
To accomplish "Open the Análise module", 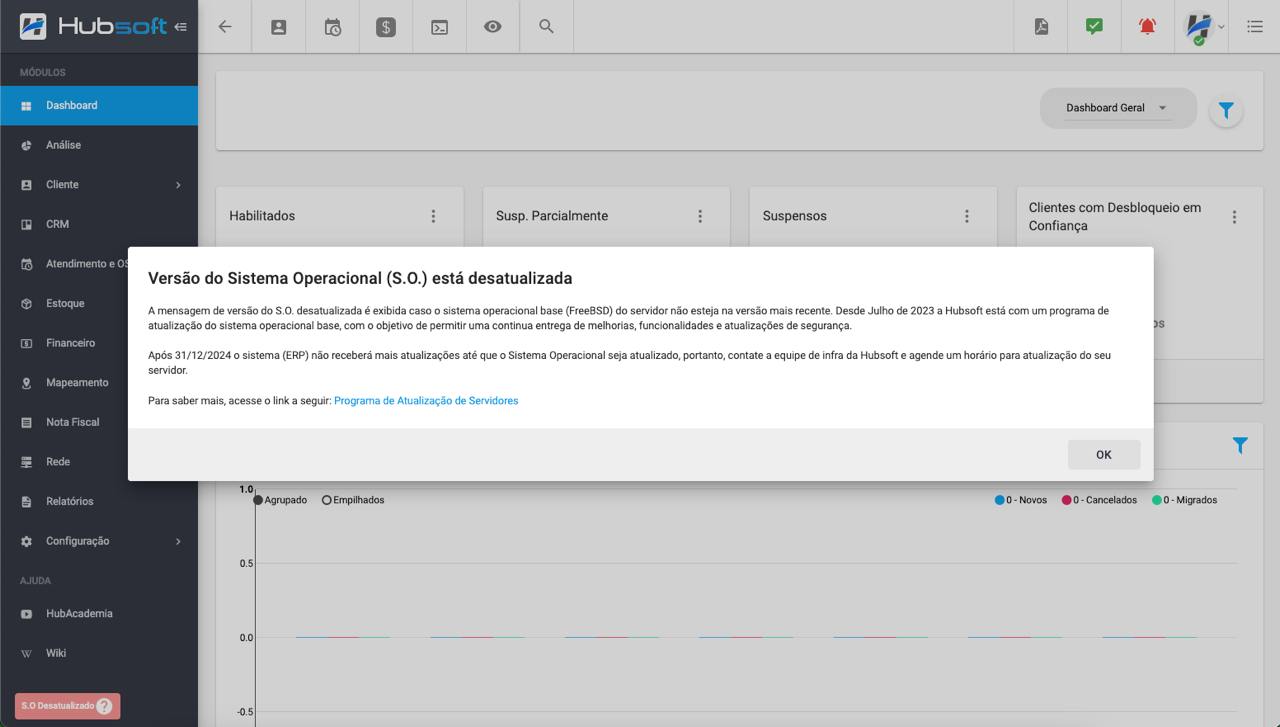I will coord(99,145).
